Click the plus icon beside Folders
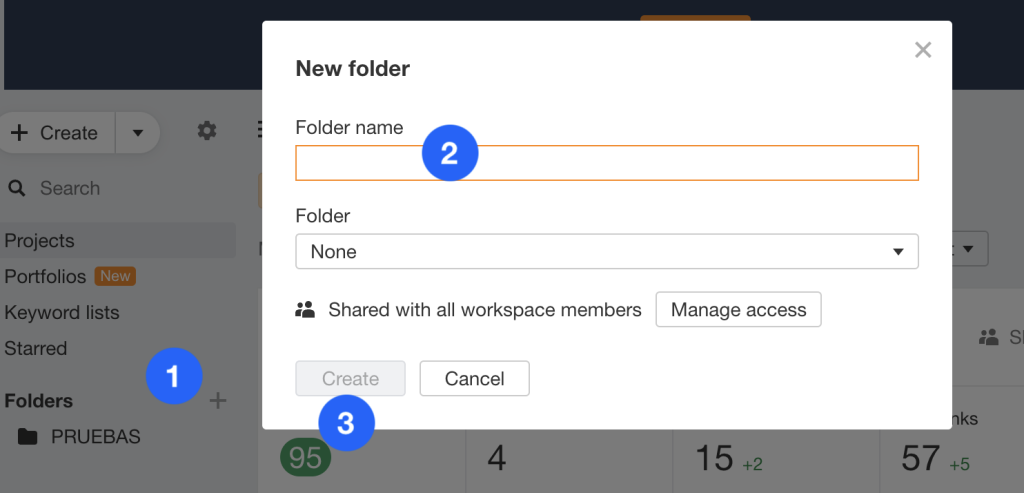 coord(218,401)
